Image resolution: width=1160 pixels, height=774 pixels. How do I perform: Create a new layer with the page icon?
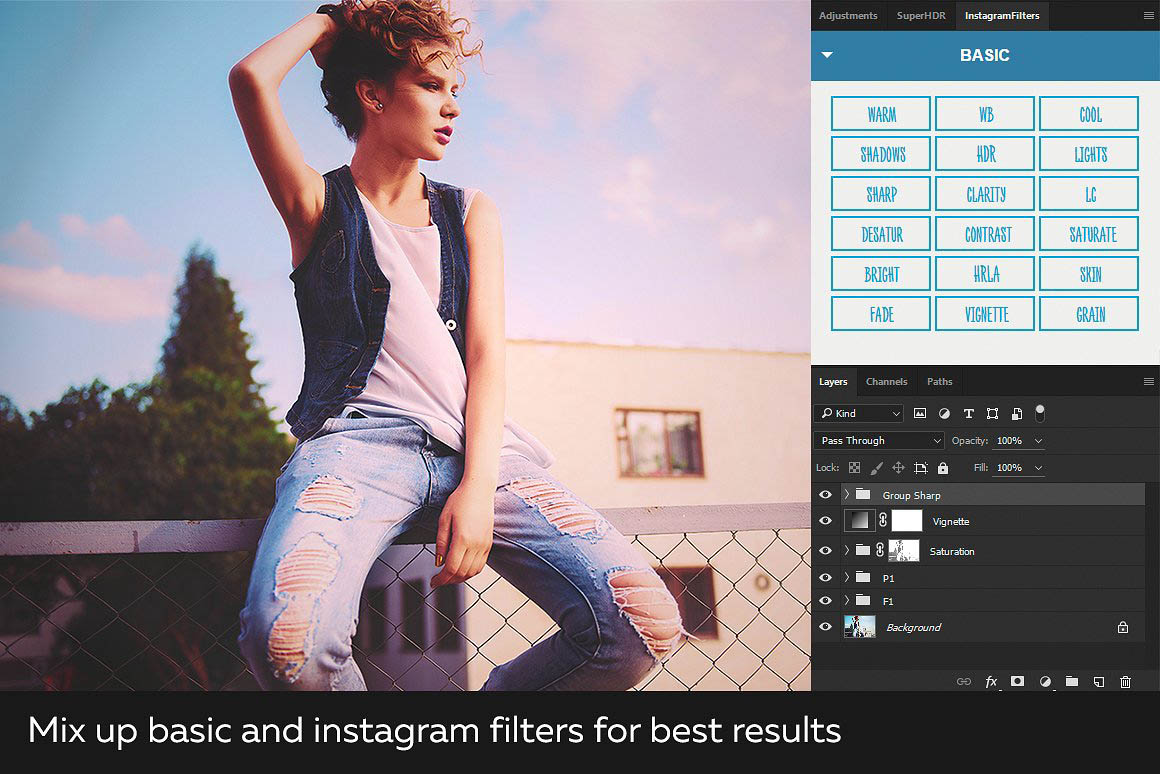pos(1098,682)
